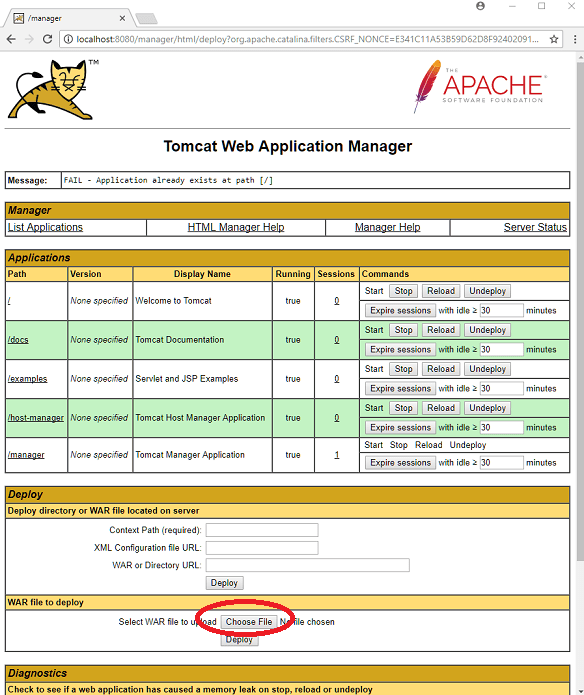This screenshot has height=695, width=584.
Task: Open the /host-manager path link
Action: pyautogui.click(x=35, y=418)
